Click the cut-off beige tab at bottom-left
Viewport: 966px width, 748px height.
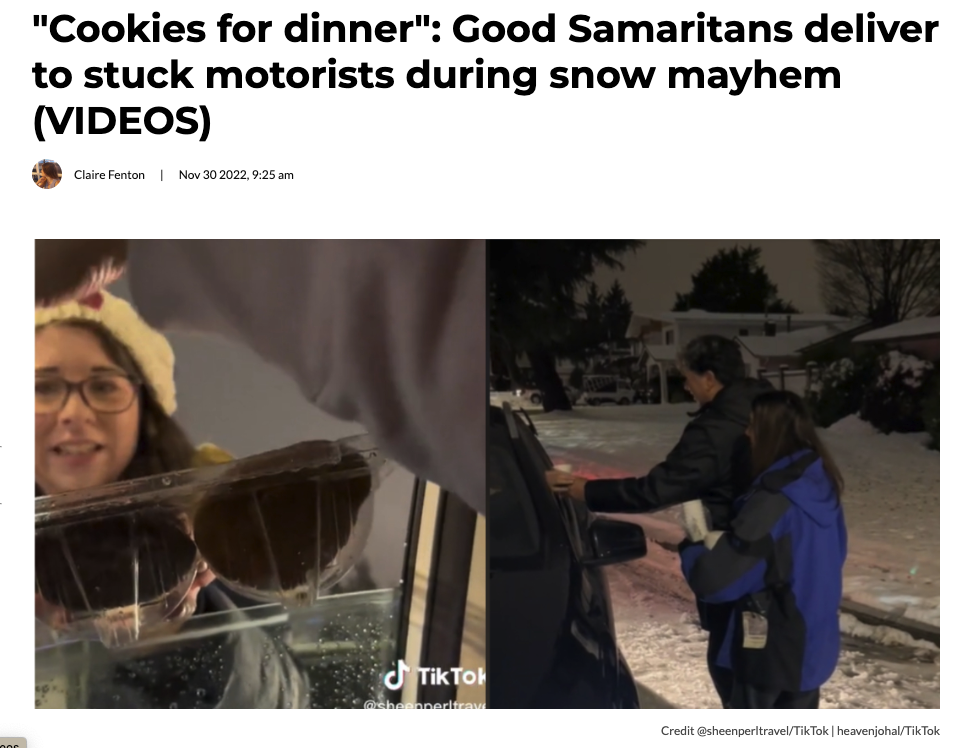coord(13,743)
